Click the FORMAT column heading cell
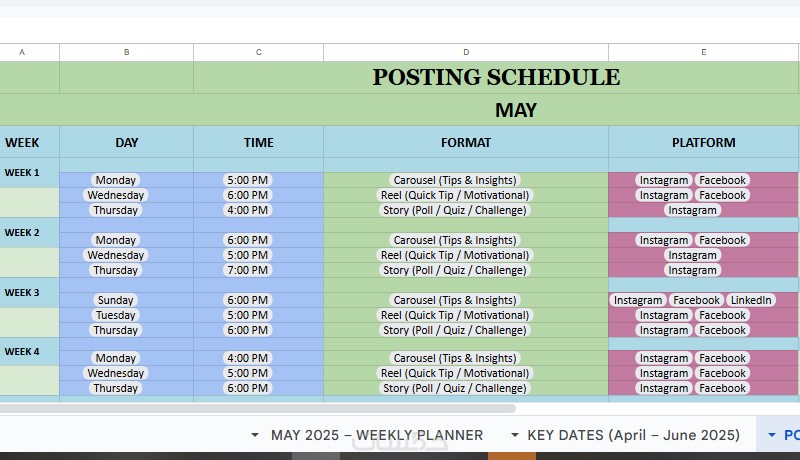800x460 pixels. pyautogui.click(x=465, y=143)
